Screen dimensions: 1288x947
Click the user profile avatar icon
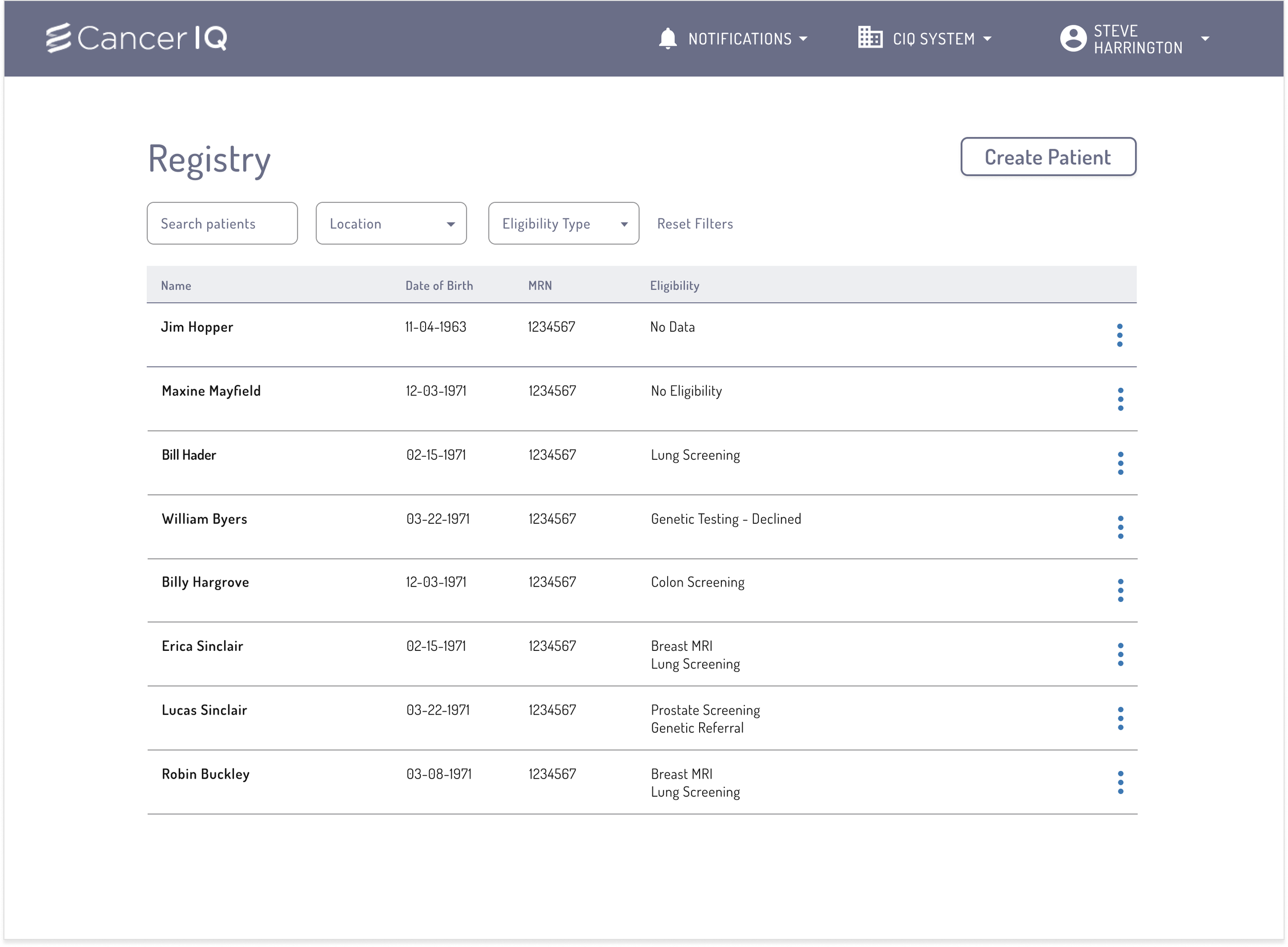tap(1072, 39)
